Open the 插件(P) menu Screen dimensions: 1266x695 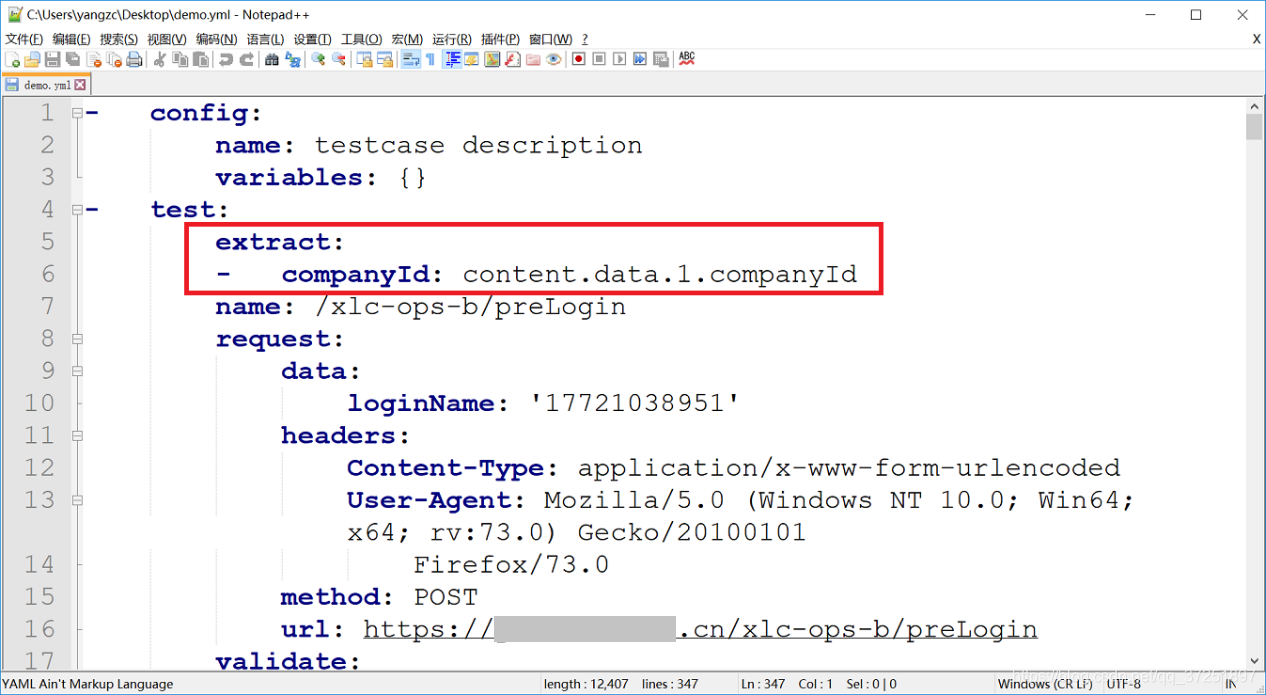(x=500, y=39)
